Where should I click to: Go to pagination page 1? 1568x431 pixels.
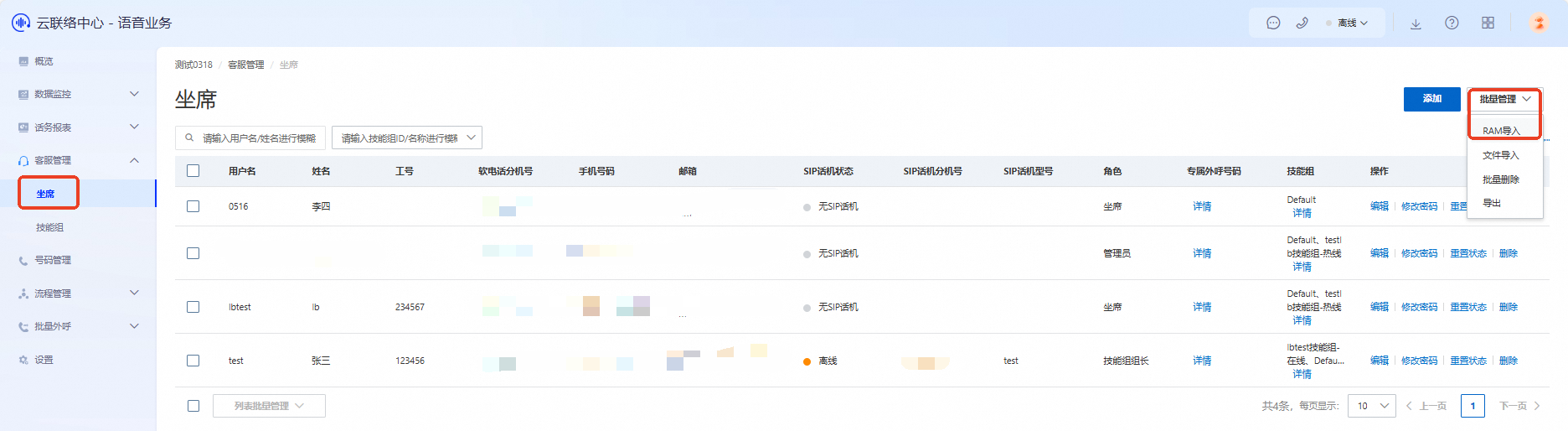(x=1473, y=406)
